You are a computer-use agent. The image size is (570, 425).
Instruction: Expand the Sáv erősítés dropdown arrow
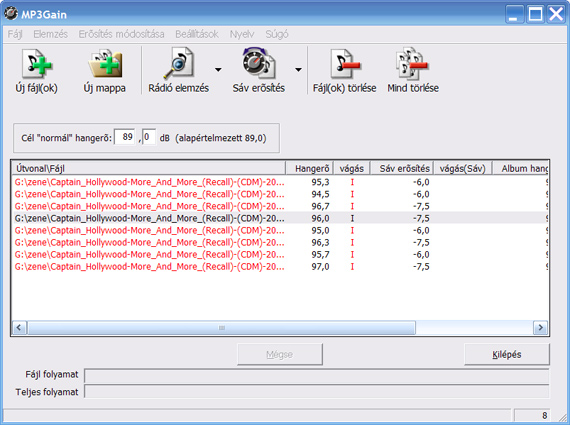coord(298,69)
